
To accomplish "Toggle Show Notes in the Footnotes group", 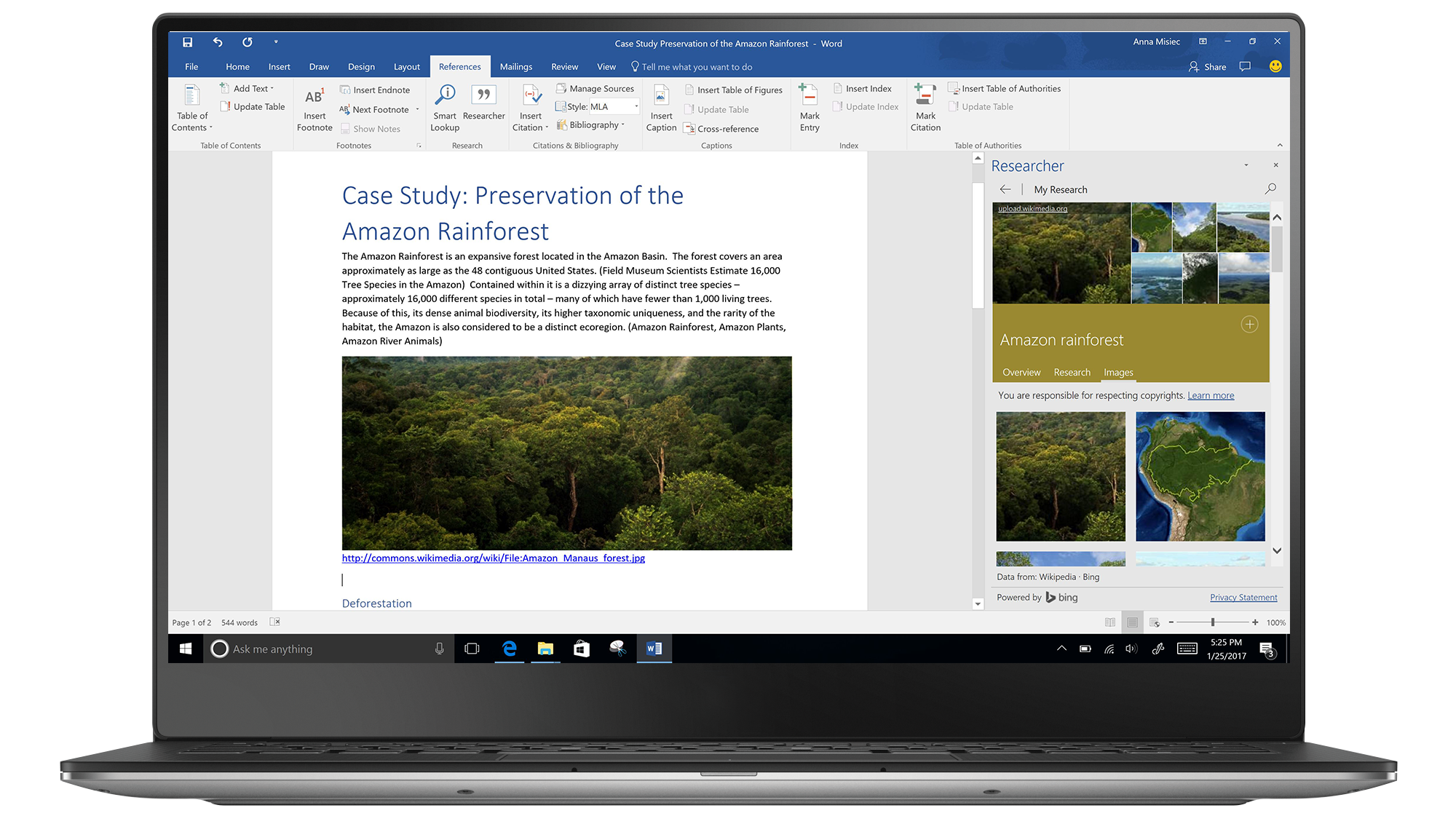I will click(x=371, y=128).
